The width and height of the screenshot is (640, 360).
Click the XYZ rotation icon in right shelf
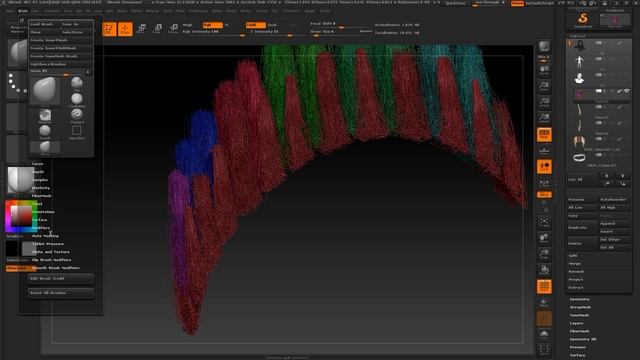tap(544, 195)
